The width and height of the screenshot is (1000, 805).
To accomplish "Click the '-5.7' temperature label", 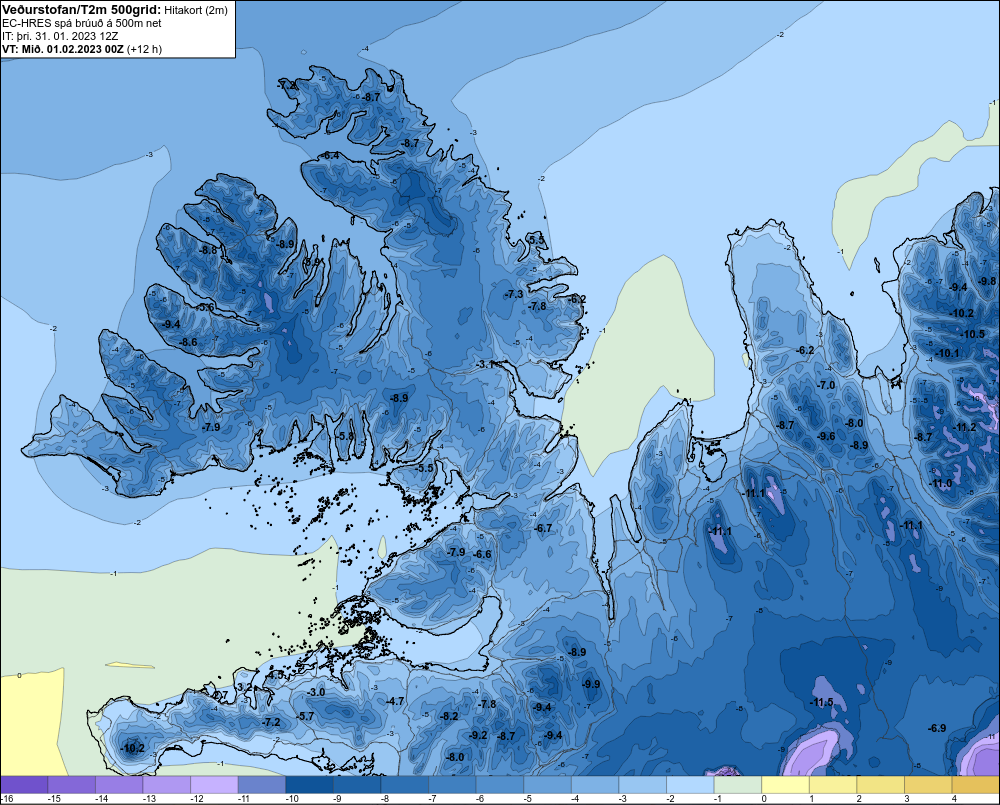I will click(x=305, y=716).
